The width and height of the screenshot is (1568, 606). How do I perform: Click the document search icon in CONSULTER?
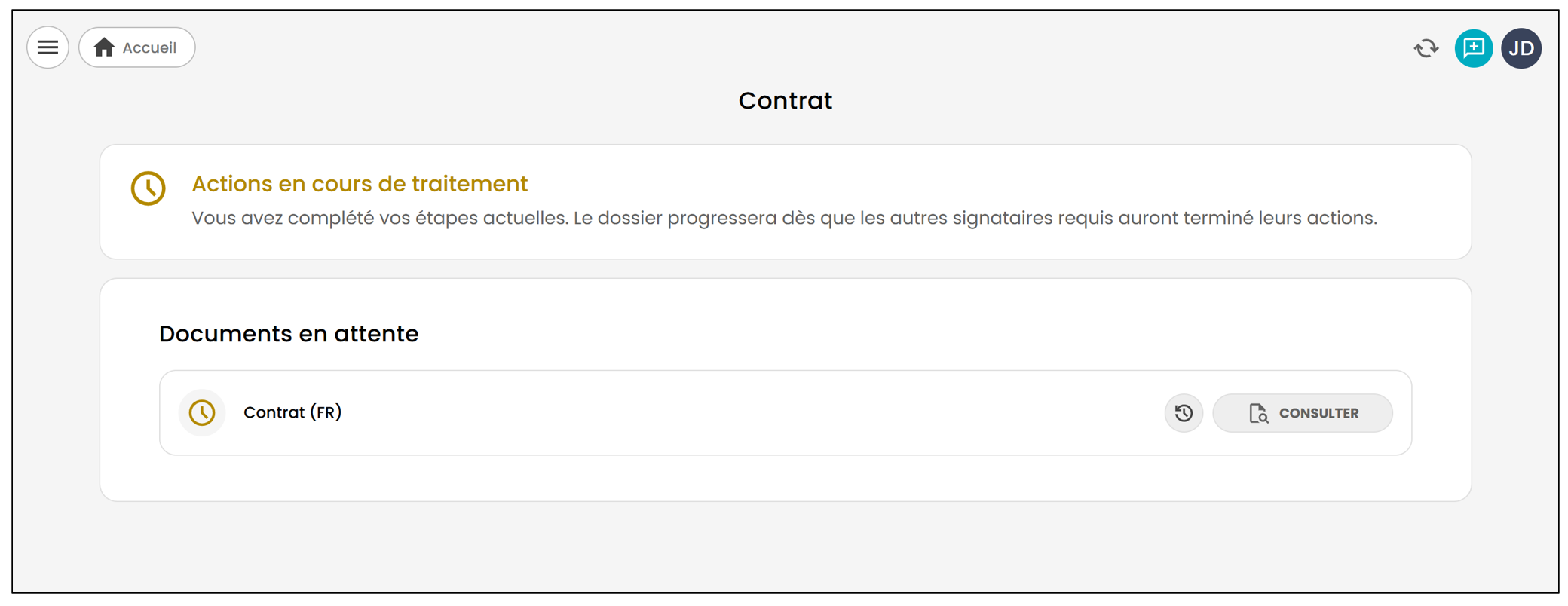1258,413
